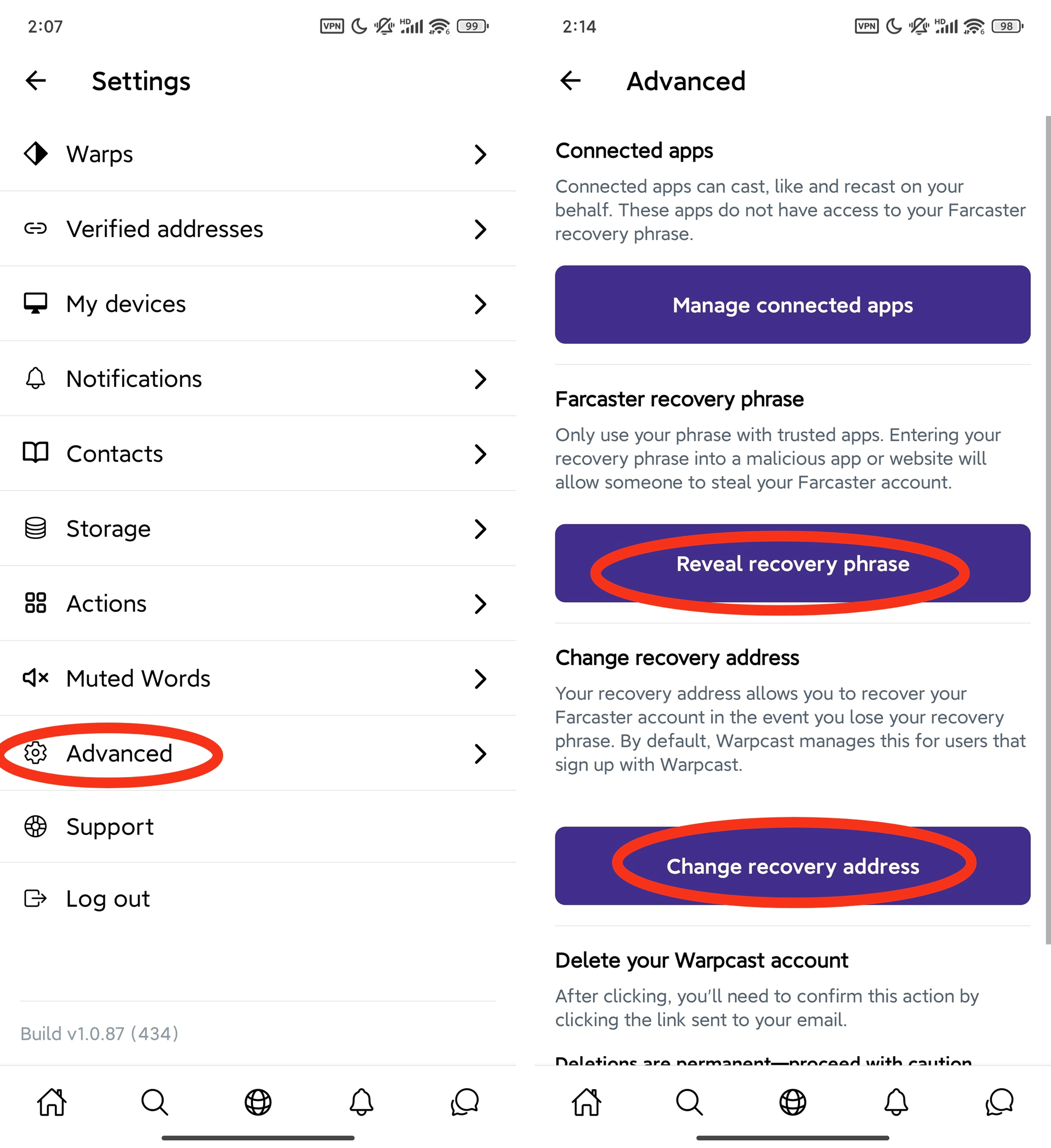
Task: Tap the book icon beside Contacts
Action: pyautogui.click(x=36, y=453)
